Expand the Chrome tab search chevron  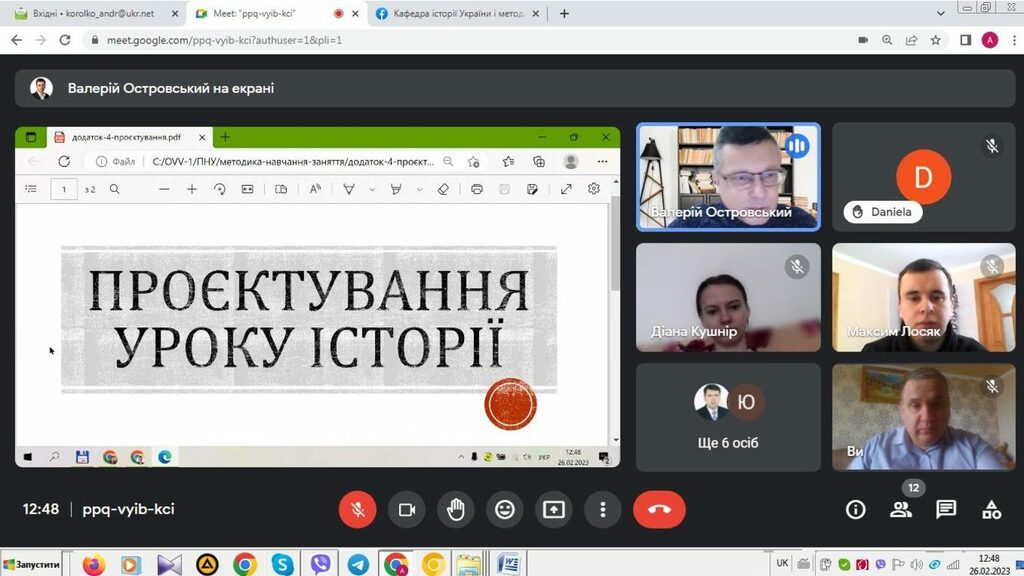(x=940, y=14)
